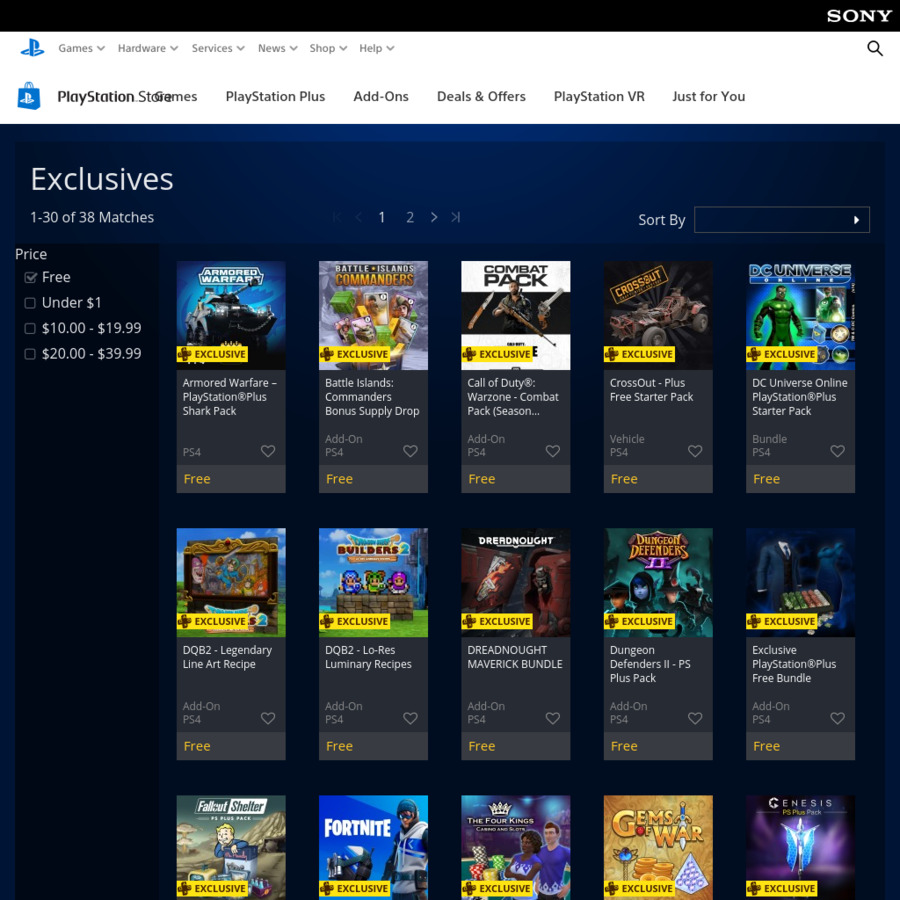
Task: Wishlist Call of Duty Warzone Combat Pack
Action: (552, 451)
